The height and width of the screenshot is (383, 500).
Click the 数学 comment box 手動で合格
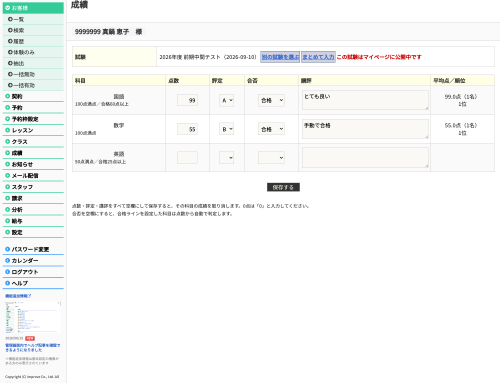[365, 129]
